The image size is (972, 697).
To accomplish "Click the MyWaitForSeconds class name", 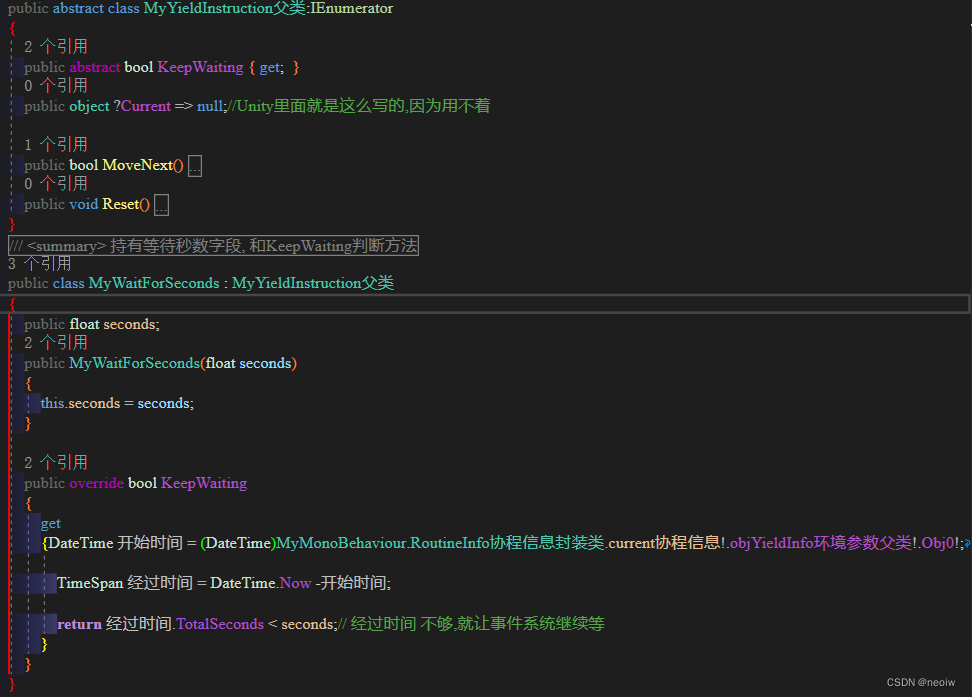I will tap(153, 283).
